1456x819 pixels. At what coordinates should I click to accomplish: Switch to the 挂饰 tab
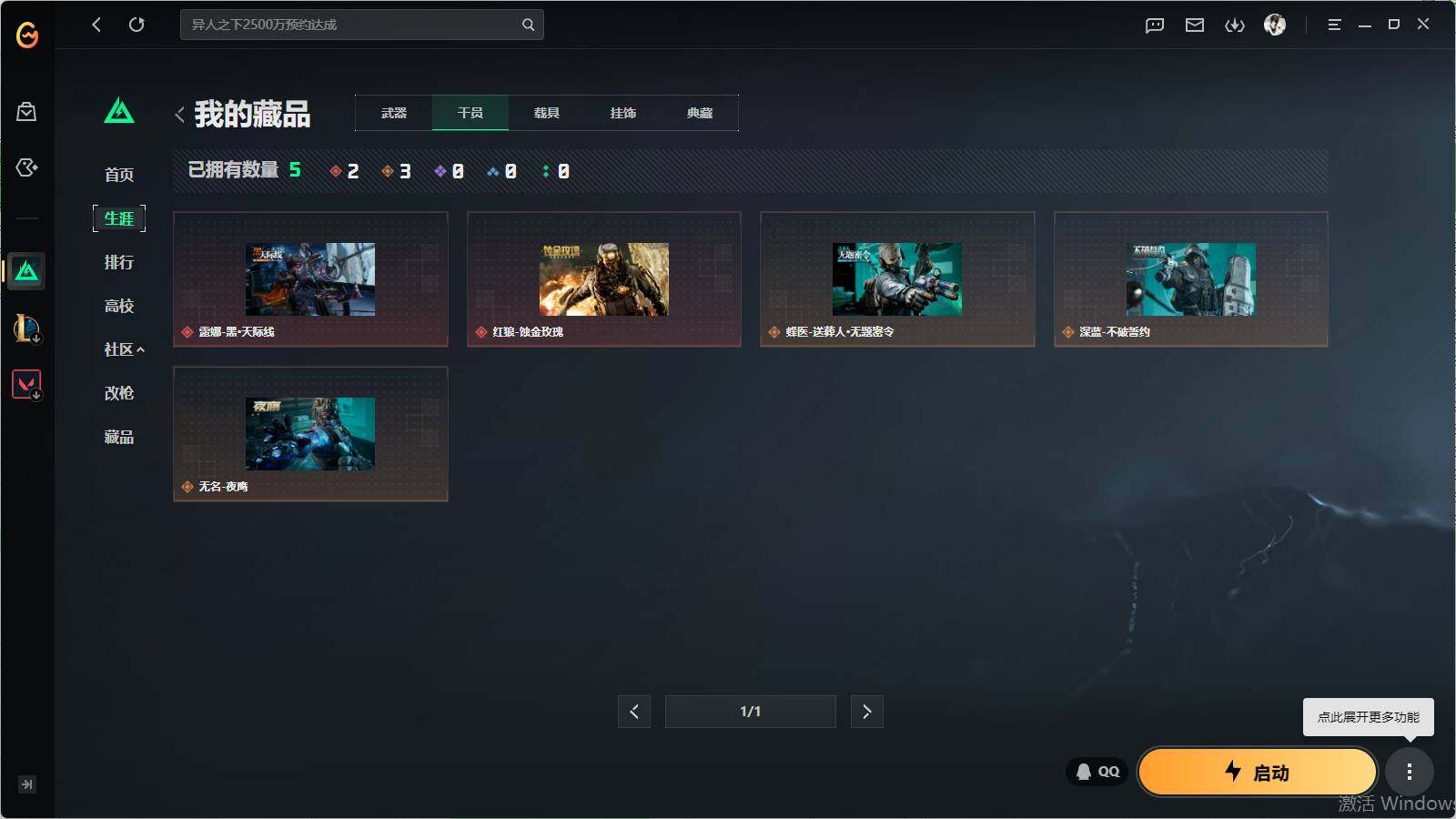coord(623,113)
